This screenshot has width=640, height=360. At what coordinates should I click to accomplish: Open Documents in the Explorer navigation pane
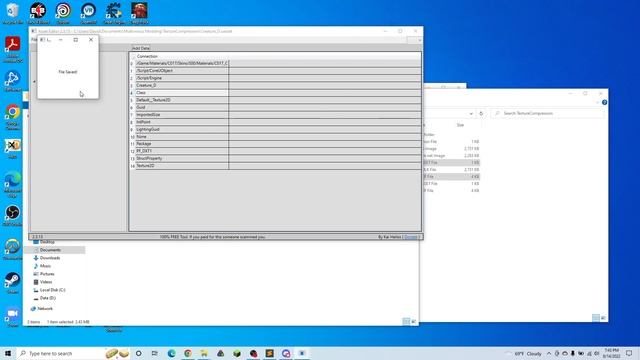pos(50,250)
